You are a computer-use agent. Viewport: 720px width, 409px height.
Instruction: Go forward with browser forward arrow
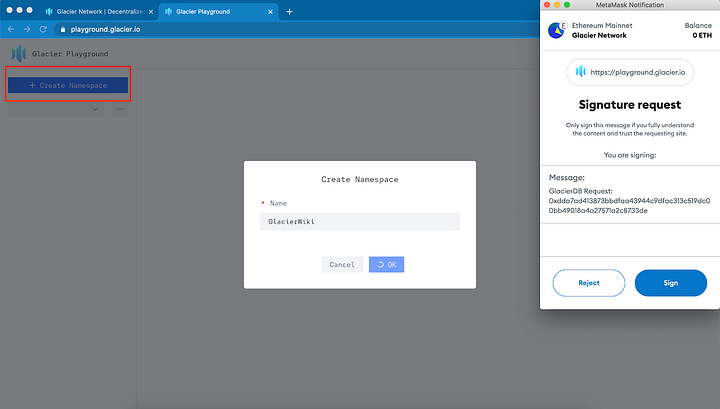click(x=27, y=29)
